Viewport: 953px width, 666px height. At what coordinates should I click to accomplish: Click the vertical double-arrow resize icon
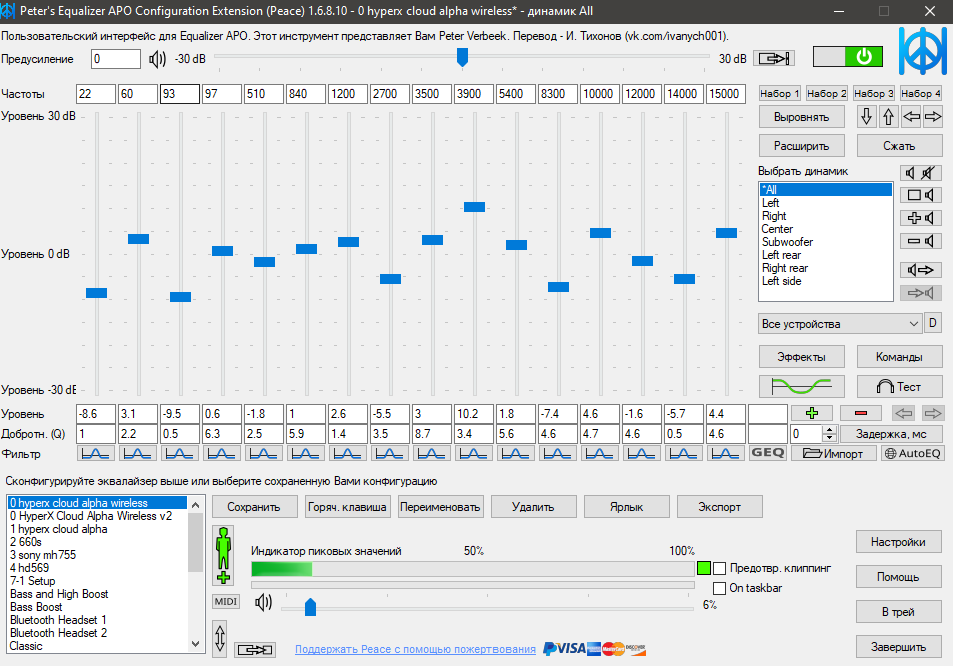tap(220, 638)
